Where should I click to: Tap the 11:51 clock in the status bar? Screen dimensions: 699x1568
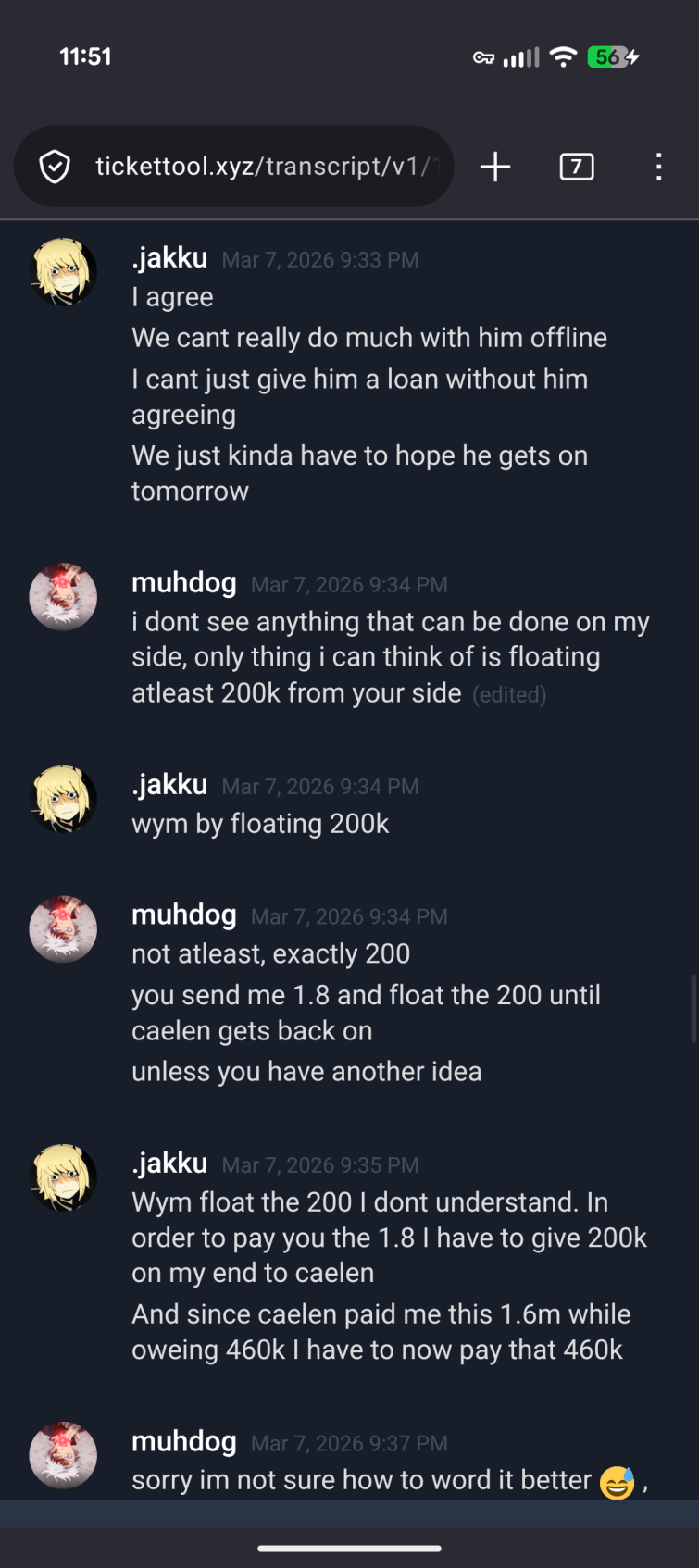pyautogui.click(x=85, y=56)
